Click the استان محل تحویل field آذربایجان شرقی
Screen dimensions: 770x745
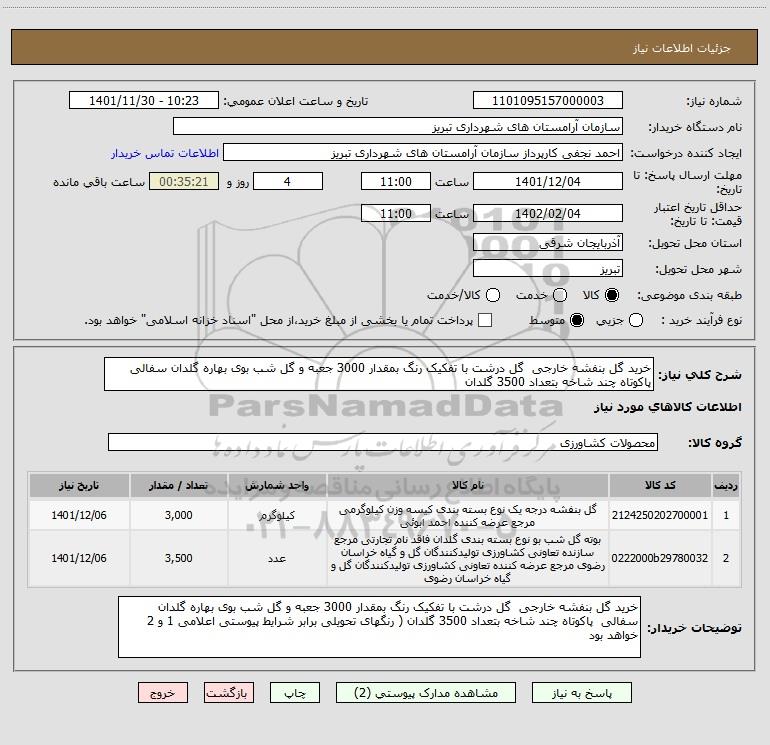pos(548,243)
